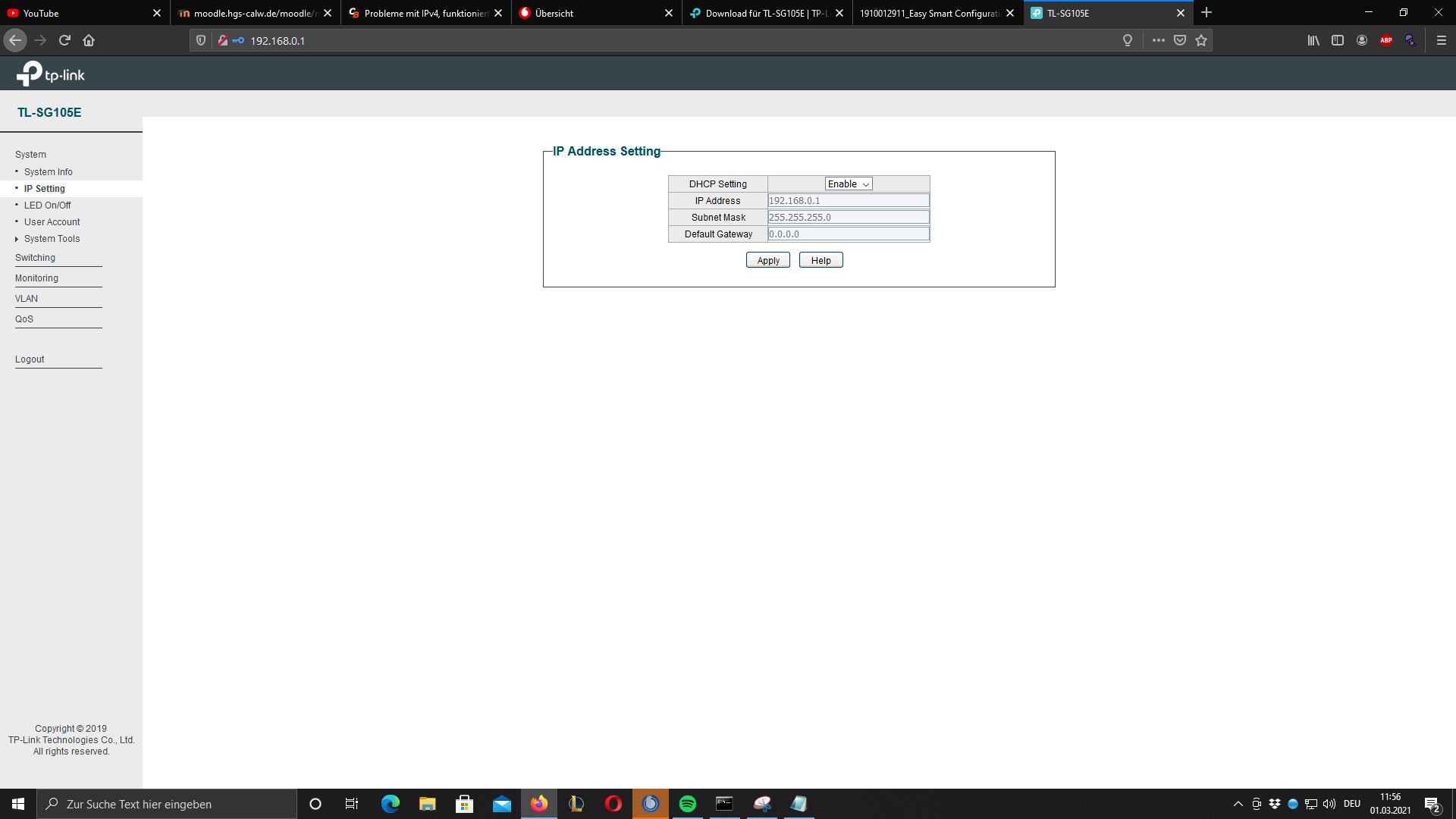Open the VLAN settings section
1456x819 pixels.
coord(27,298)
